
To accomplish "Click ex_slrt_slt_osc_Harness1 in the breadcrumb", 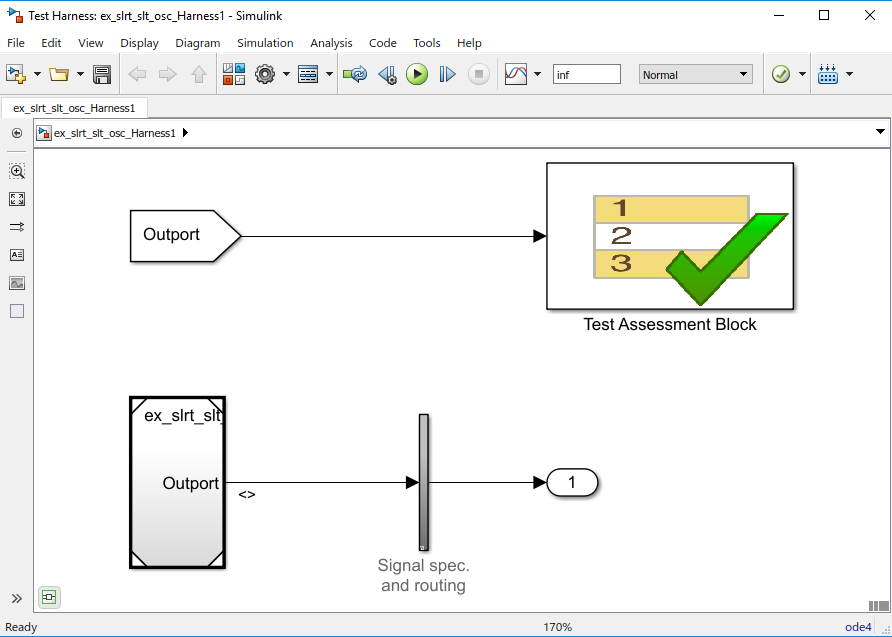I will click(114, 133).
